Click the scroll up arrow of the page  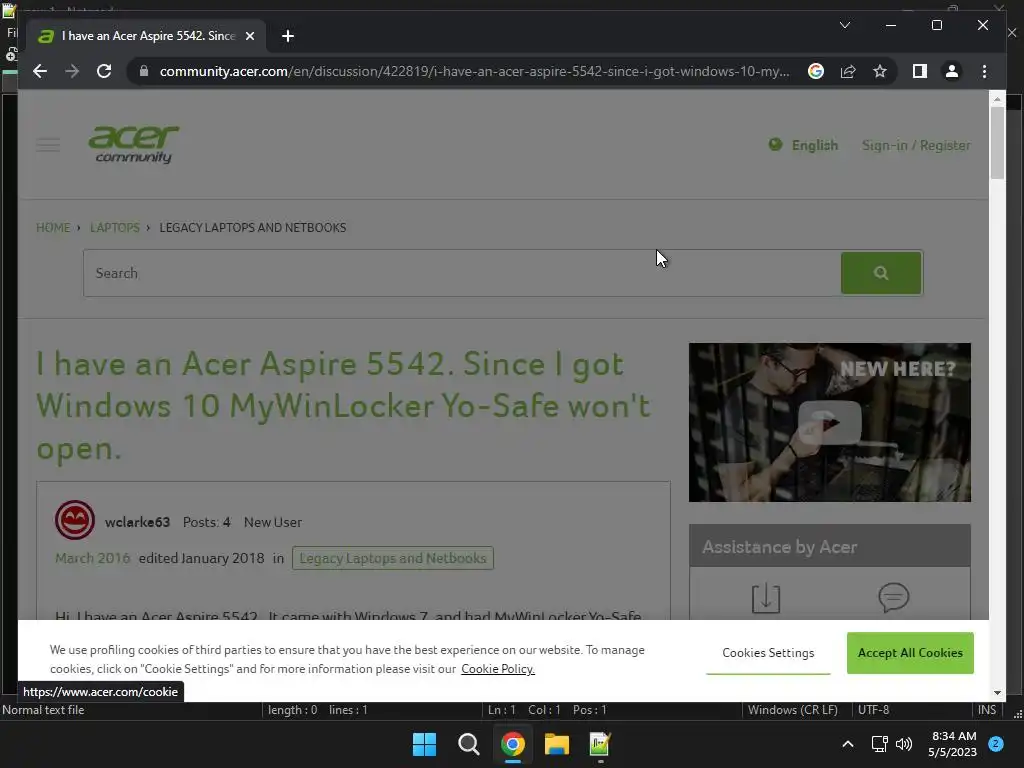pos(997,99)
